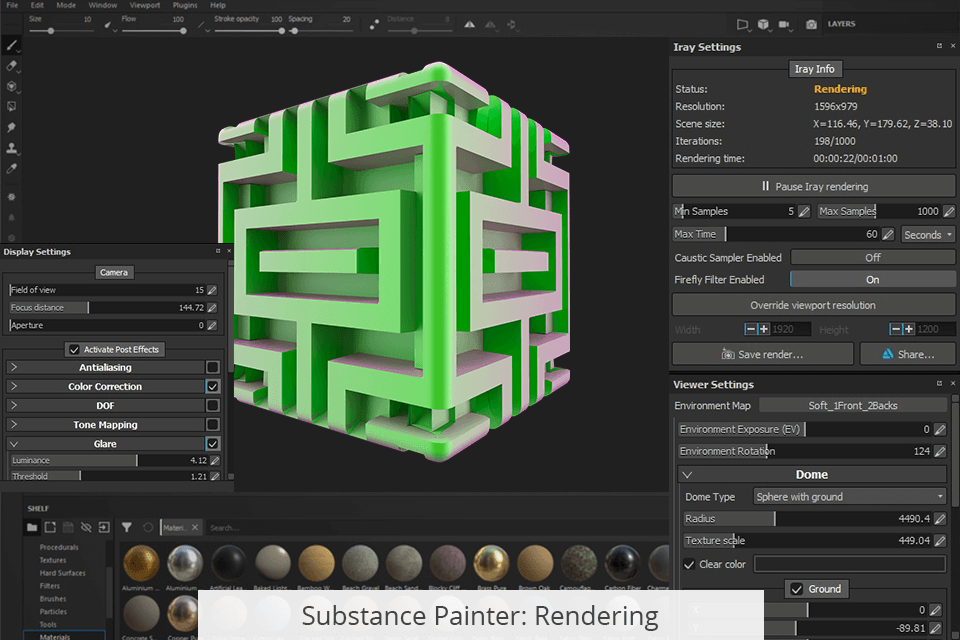Collapse the Dome section
The height and width of the screenshot is (640, 960).
(687, 475)
